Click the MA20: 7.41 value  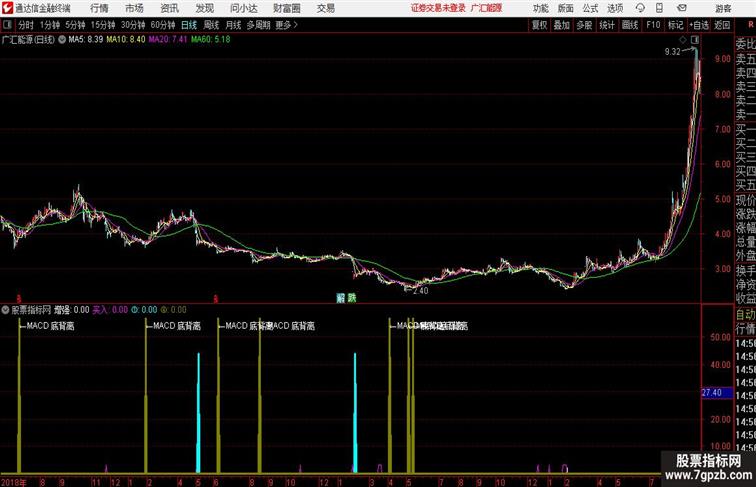tap(168, 40)
